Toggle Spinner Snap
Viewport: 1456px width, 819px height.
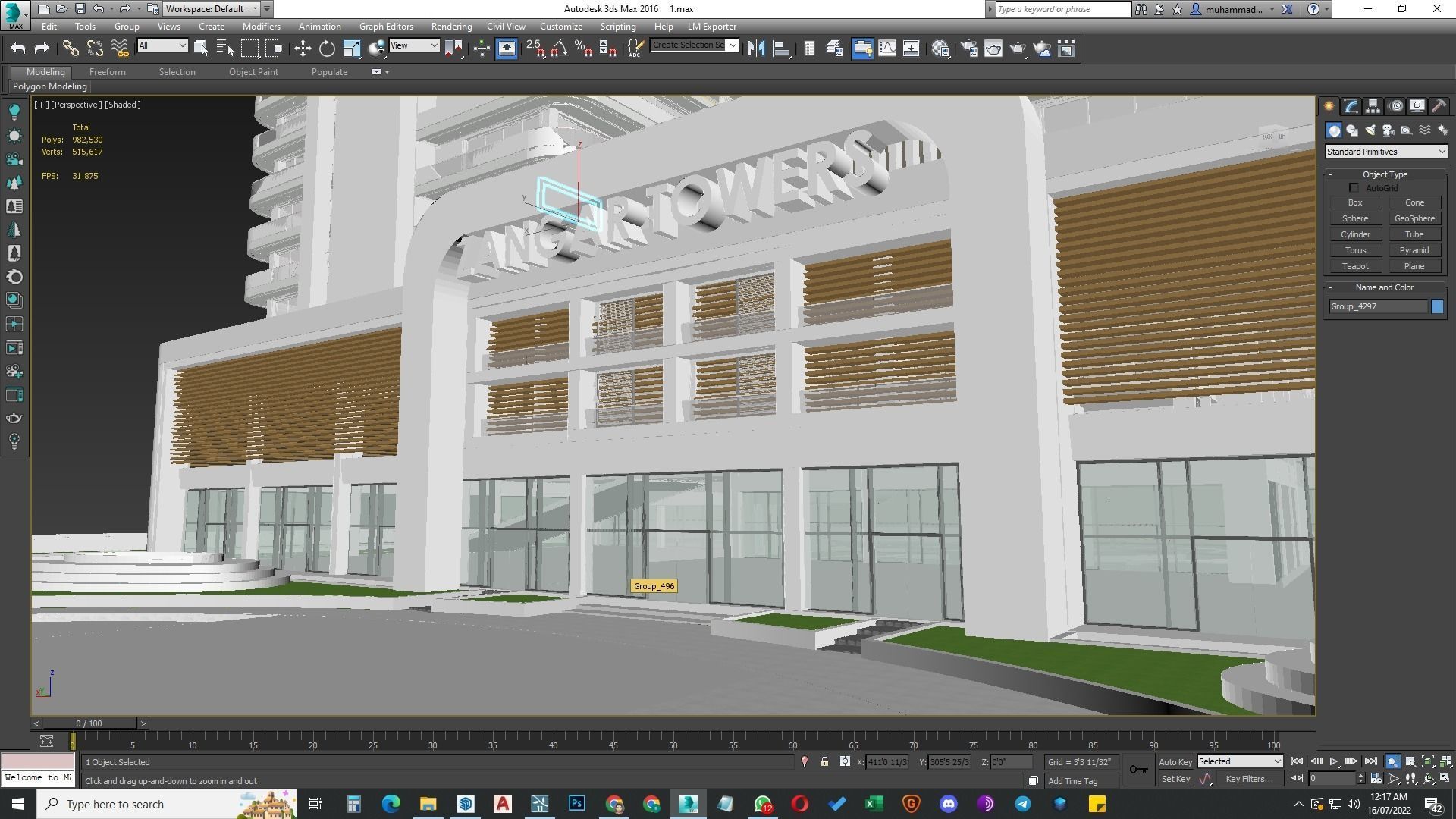click(607, 49)
